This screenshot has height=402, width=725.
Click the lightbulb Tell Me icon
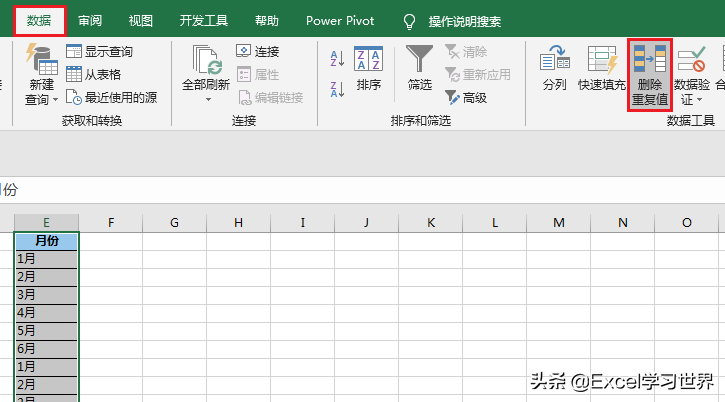tap(409, 21)
